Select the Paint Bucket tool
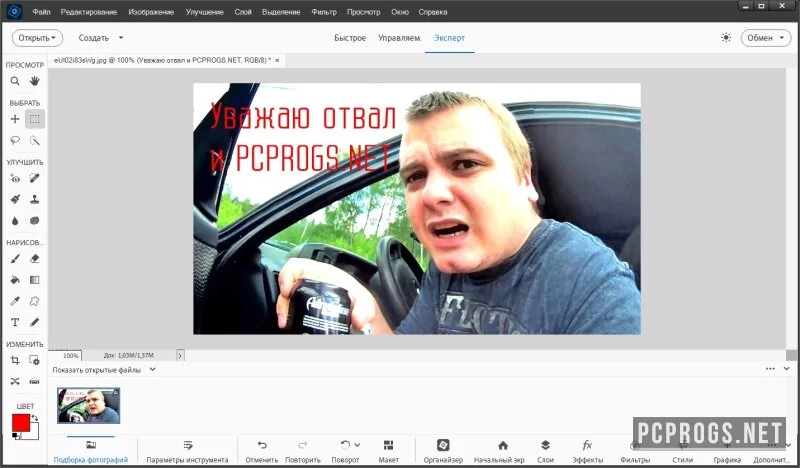Screen dimensions: 800x468 tap(15, 280)
